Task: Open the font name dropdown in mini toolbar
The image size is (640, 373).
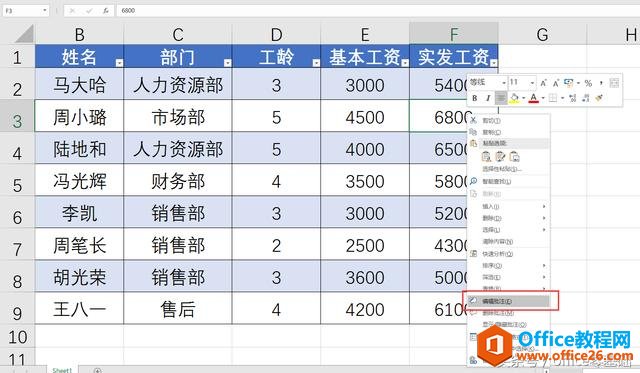Action: point(504,83)
